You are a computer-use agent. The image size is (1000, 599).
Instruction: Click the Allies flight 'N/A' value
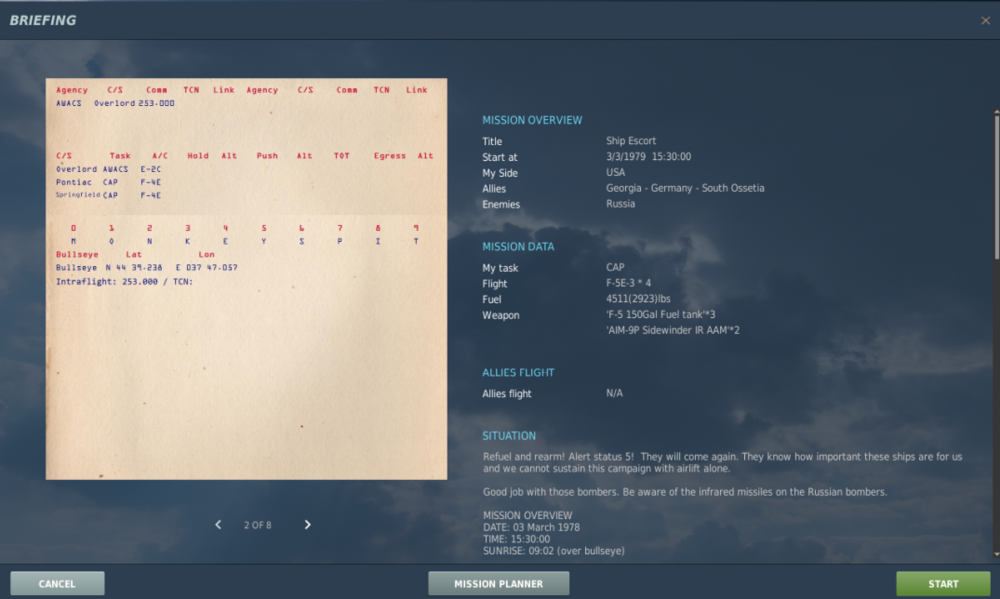coord(614,393)
